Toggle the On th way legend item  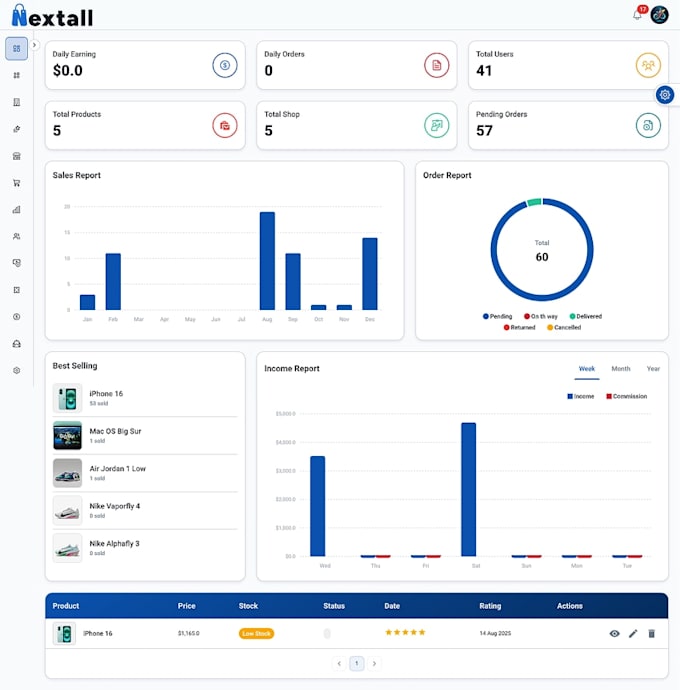tap(540, 316)
